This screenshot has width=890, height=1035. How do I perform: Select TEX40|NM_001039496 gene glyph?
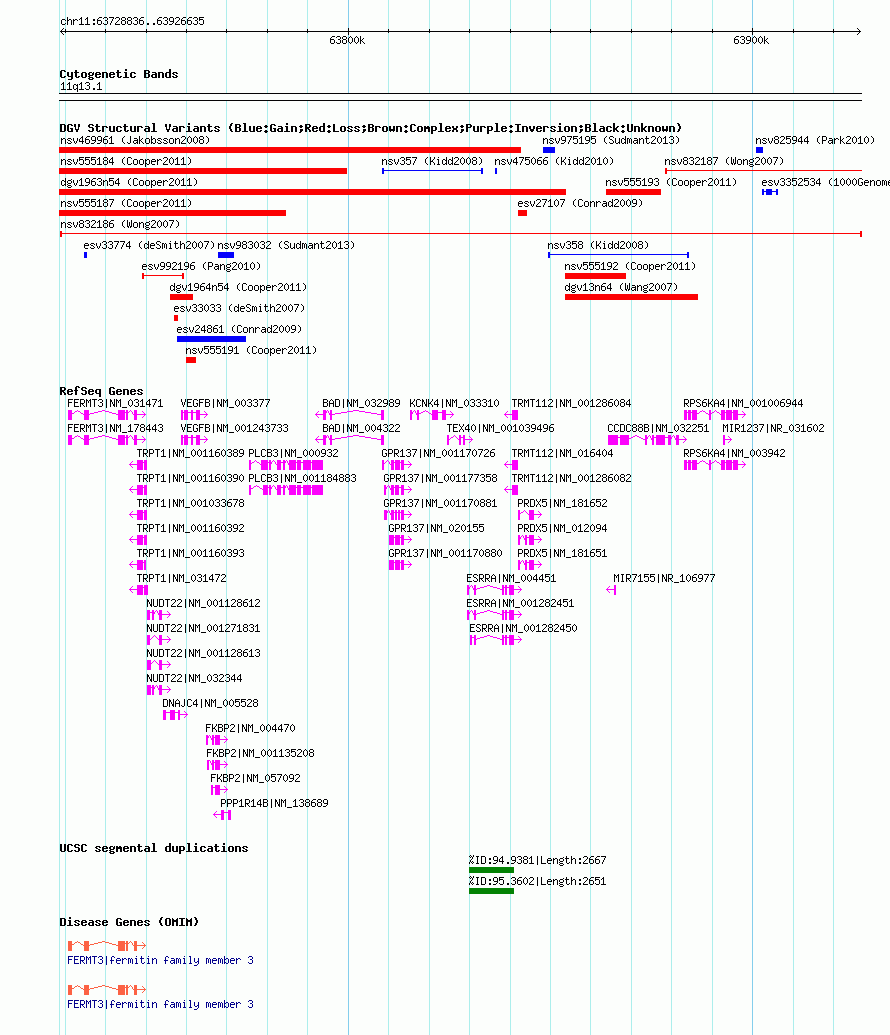coord(460,440)
